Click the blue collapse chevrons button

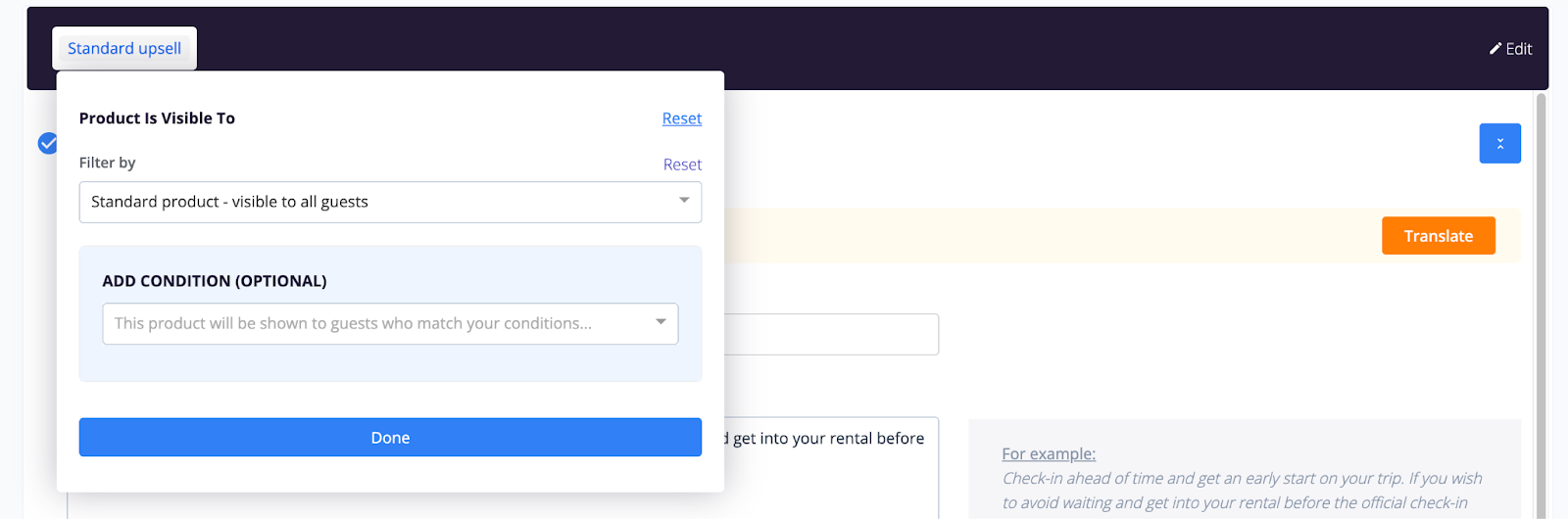click(1499, 143)
